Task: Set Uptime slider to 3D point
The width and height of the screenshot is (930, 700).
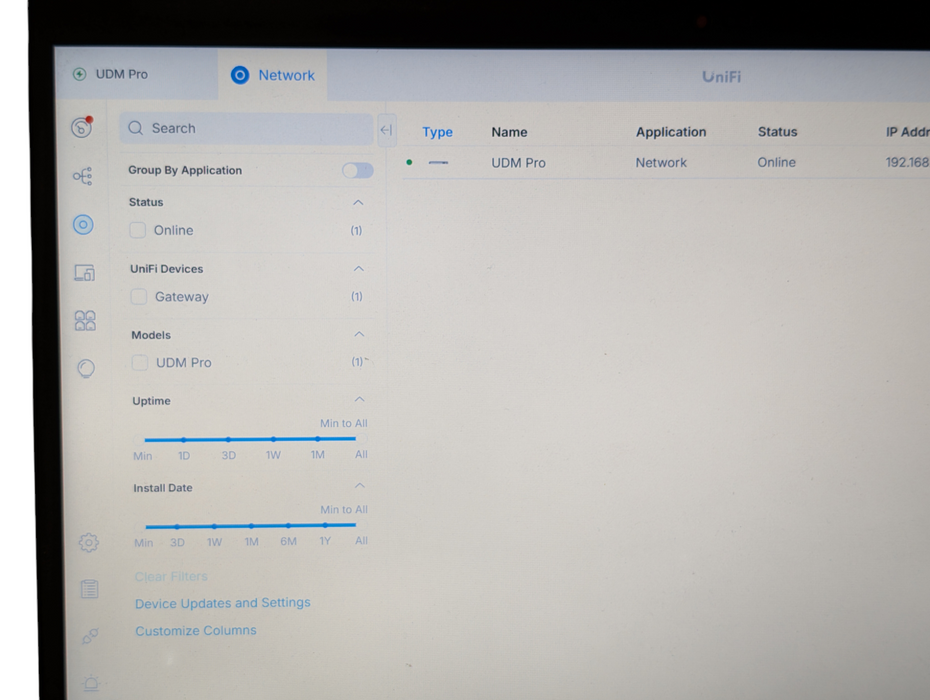Action: (228, 439)
